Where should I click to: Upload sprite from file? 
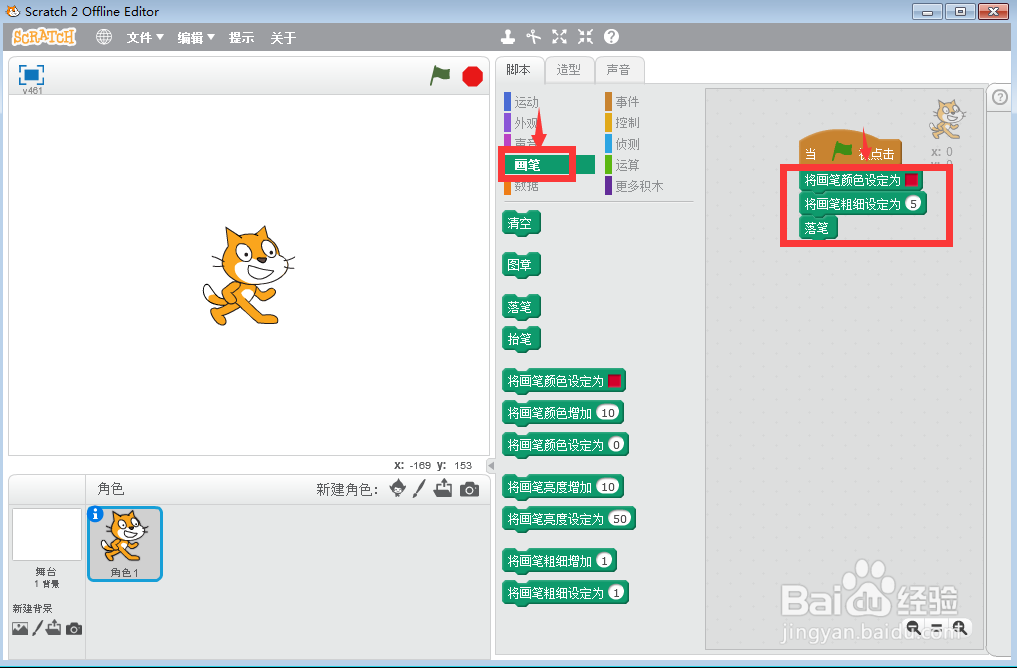coord(444,488)
